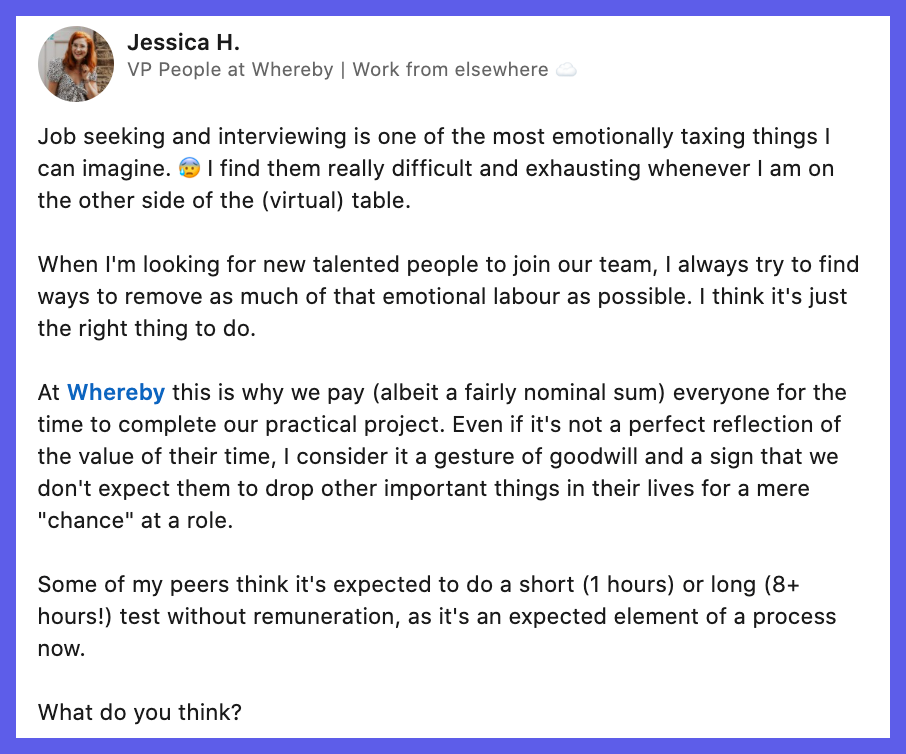Click the text 'Job seeking and interviewing'

tap(192, 137)
